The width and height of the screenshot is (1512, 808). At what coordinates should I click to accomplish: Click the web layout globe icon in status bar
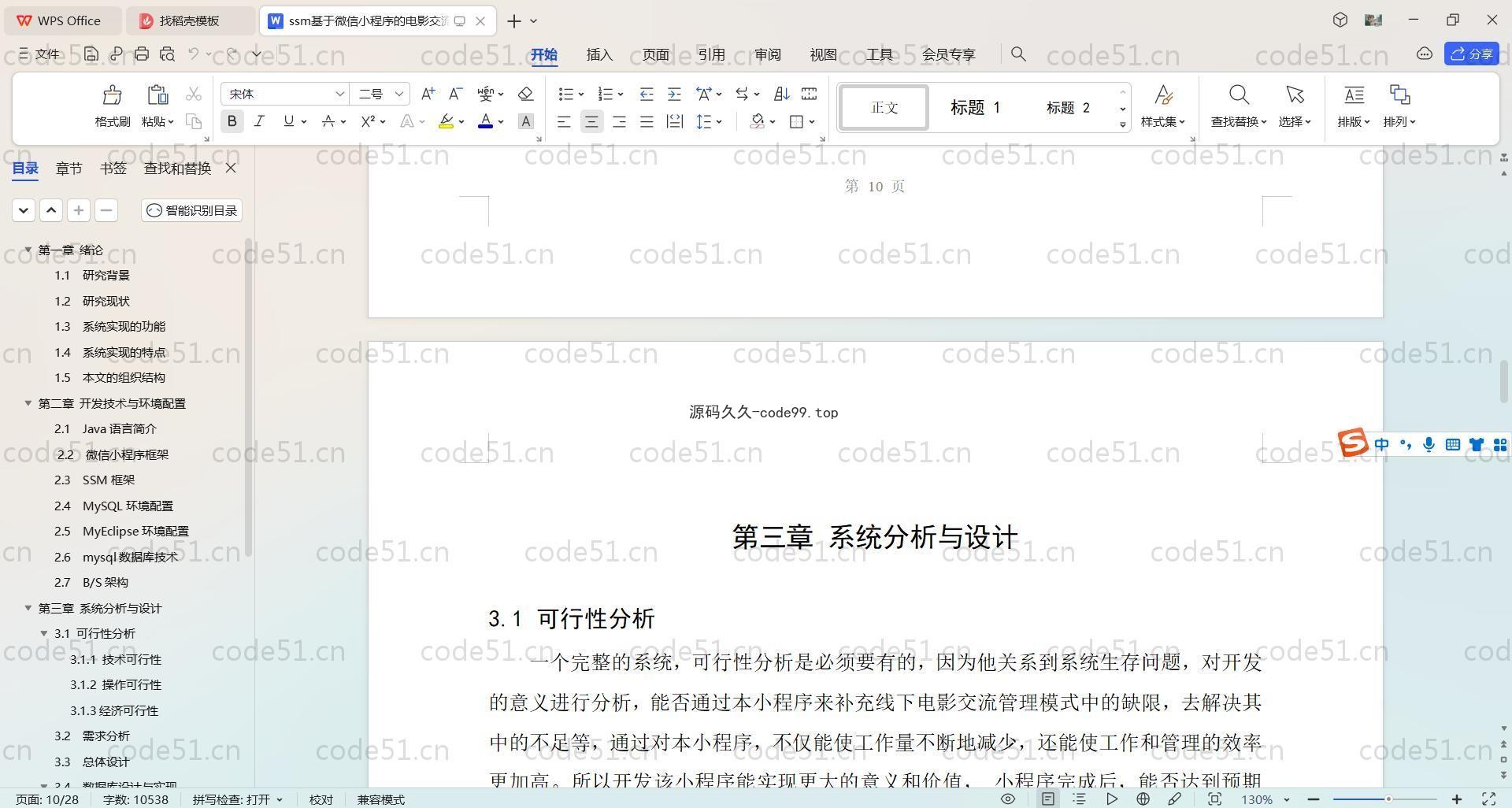1143,799
